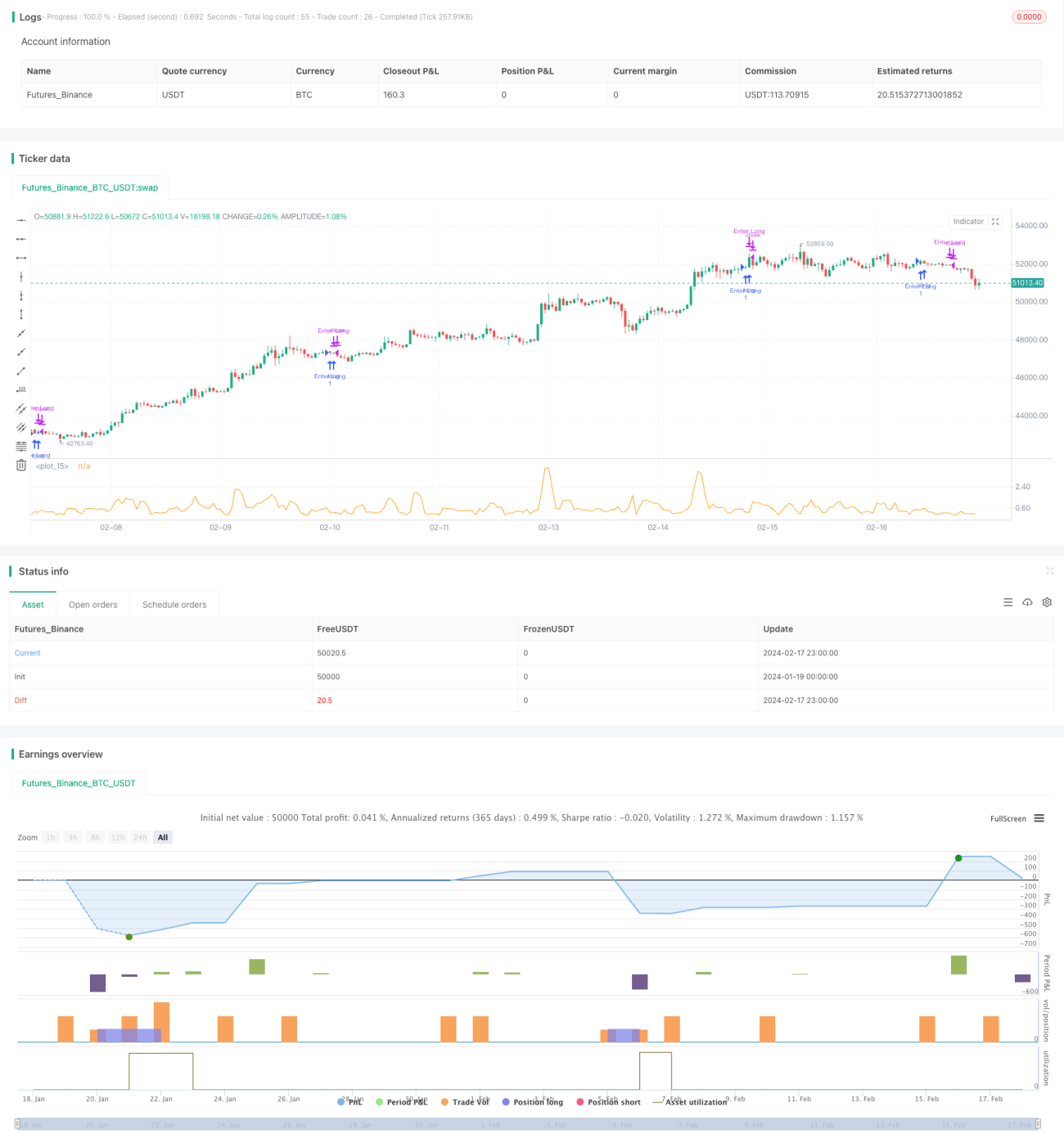
Task: Select the Fibonacci lines tool
Action: (21, 446)
